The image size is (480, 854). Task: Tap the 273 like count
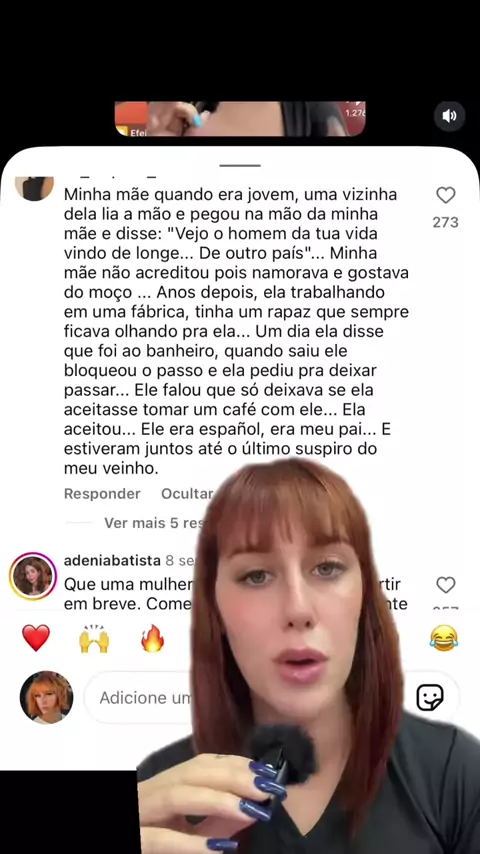(x=446, y=222)
